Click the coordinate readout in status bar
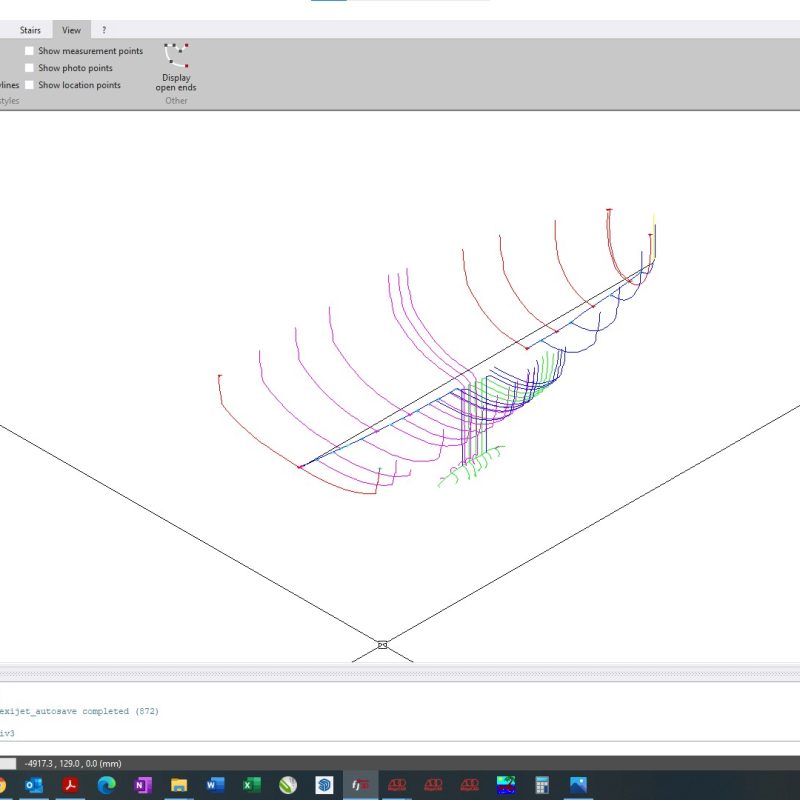Image resolution: width=800 pixels, height=800 pixels. [x=75, y=763]
